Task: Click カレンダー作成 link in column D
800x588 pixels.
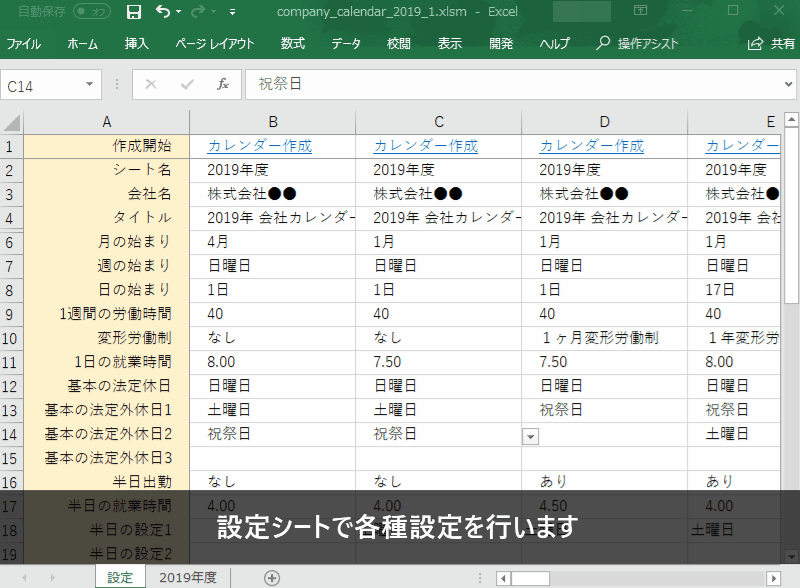Action: tap(591, 146)
